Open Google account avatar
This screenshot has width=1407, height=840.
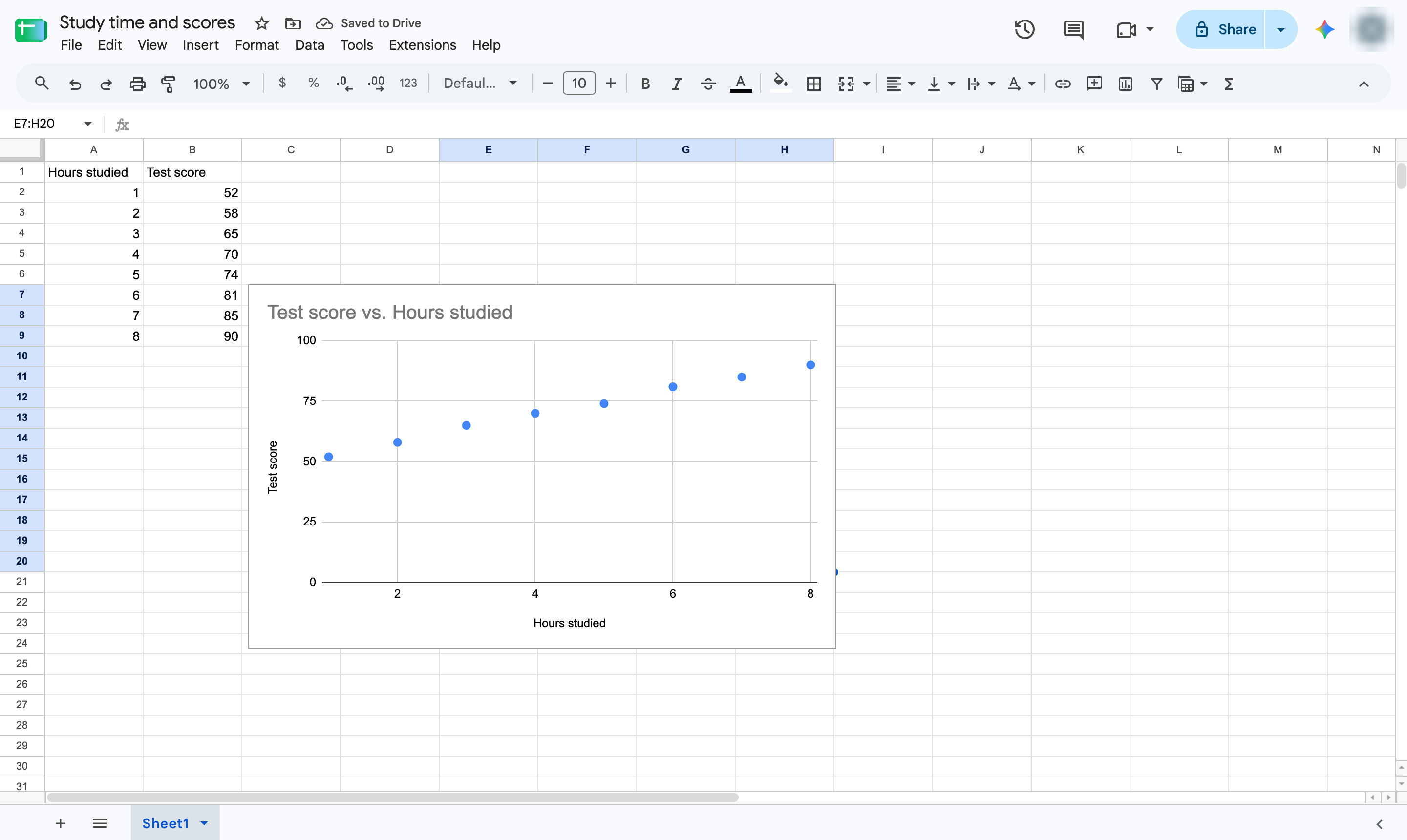(x=1371, y=29)
